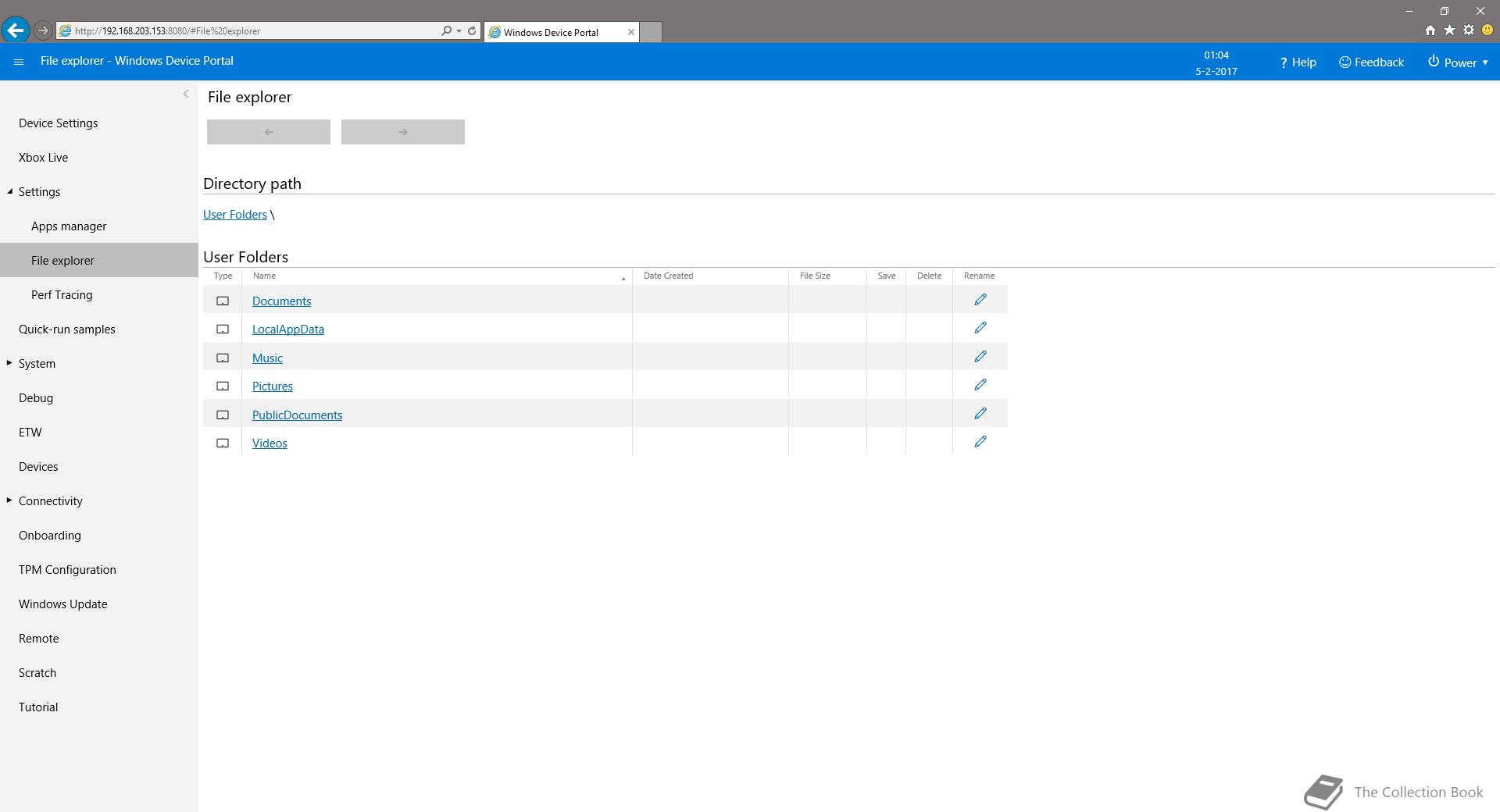Open Devices in the sidebar
The image size is (1500, 812).
point(38,467)
